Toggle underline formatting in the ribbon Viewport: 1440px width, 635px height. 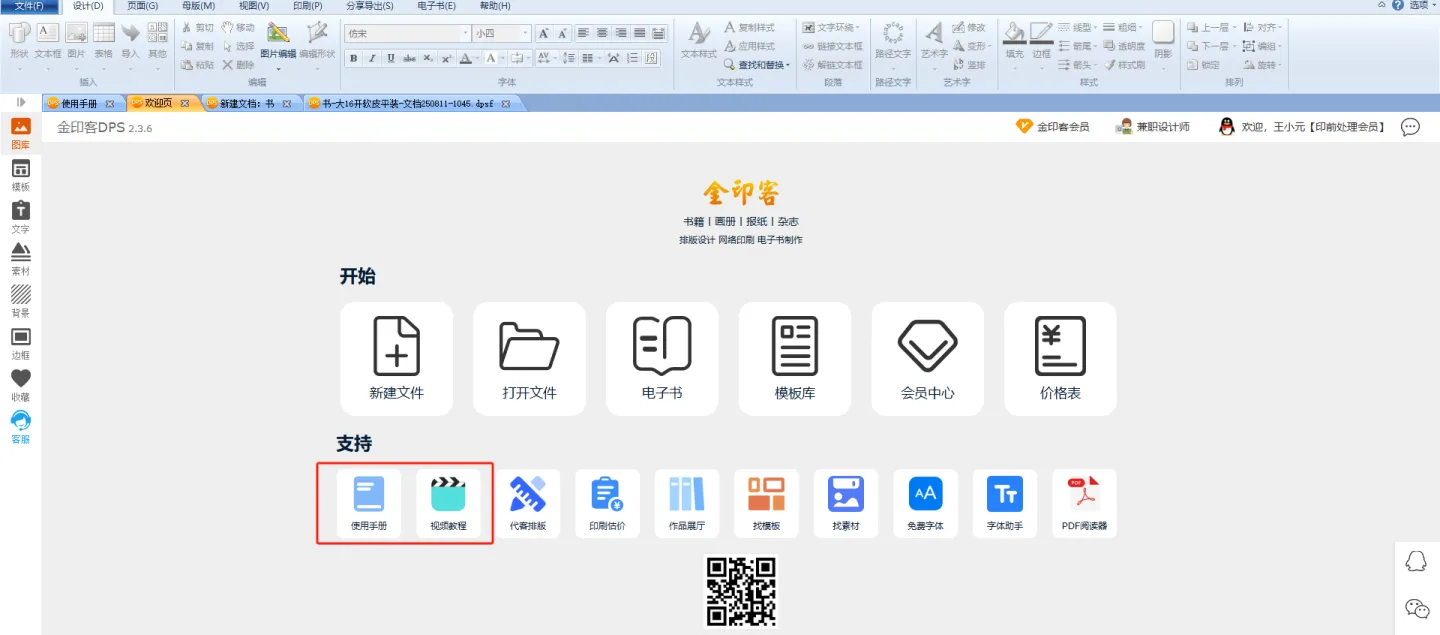pyautogui.click(x=390, y=59)
